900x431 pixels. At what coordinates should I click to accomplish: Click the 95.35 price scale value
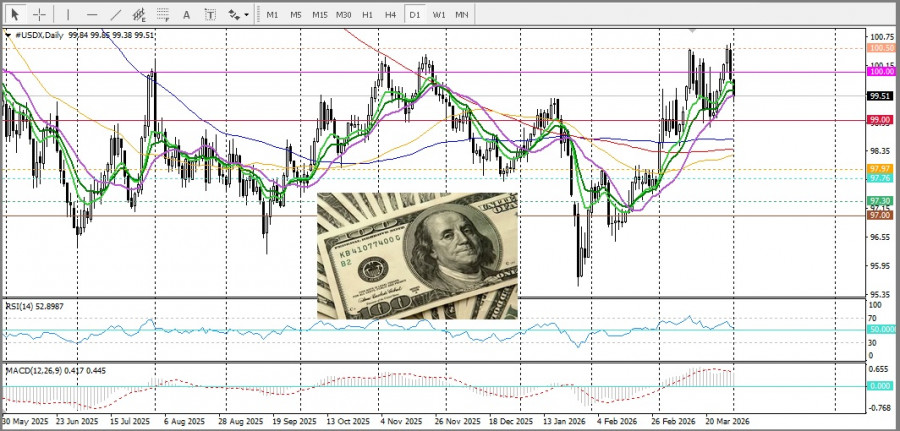(882, 293)
